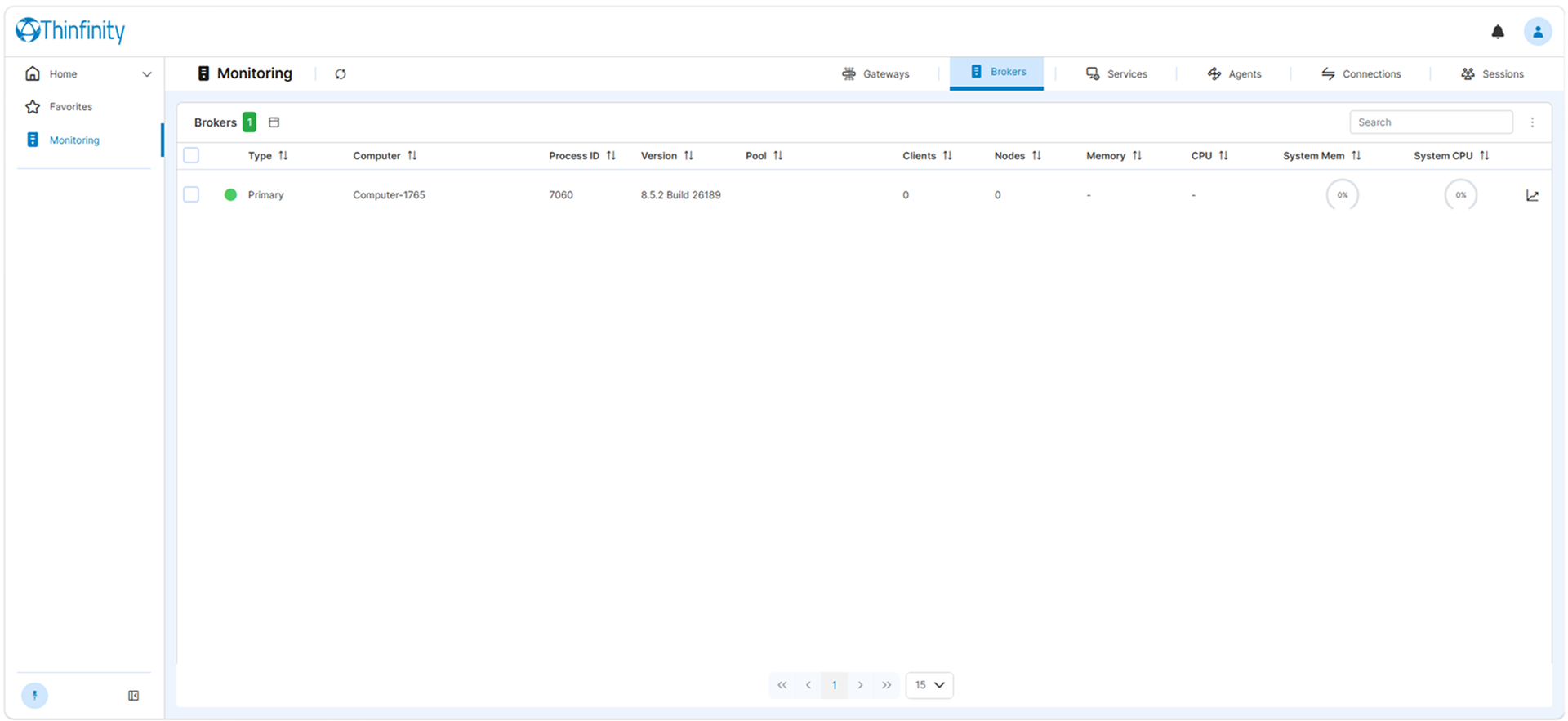Go to first page of results
Image resolution: width=1568 pixels, height=721 pixels.
coord(782,685)
